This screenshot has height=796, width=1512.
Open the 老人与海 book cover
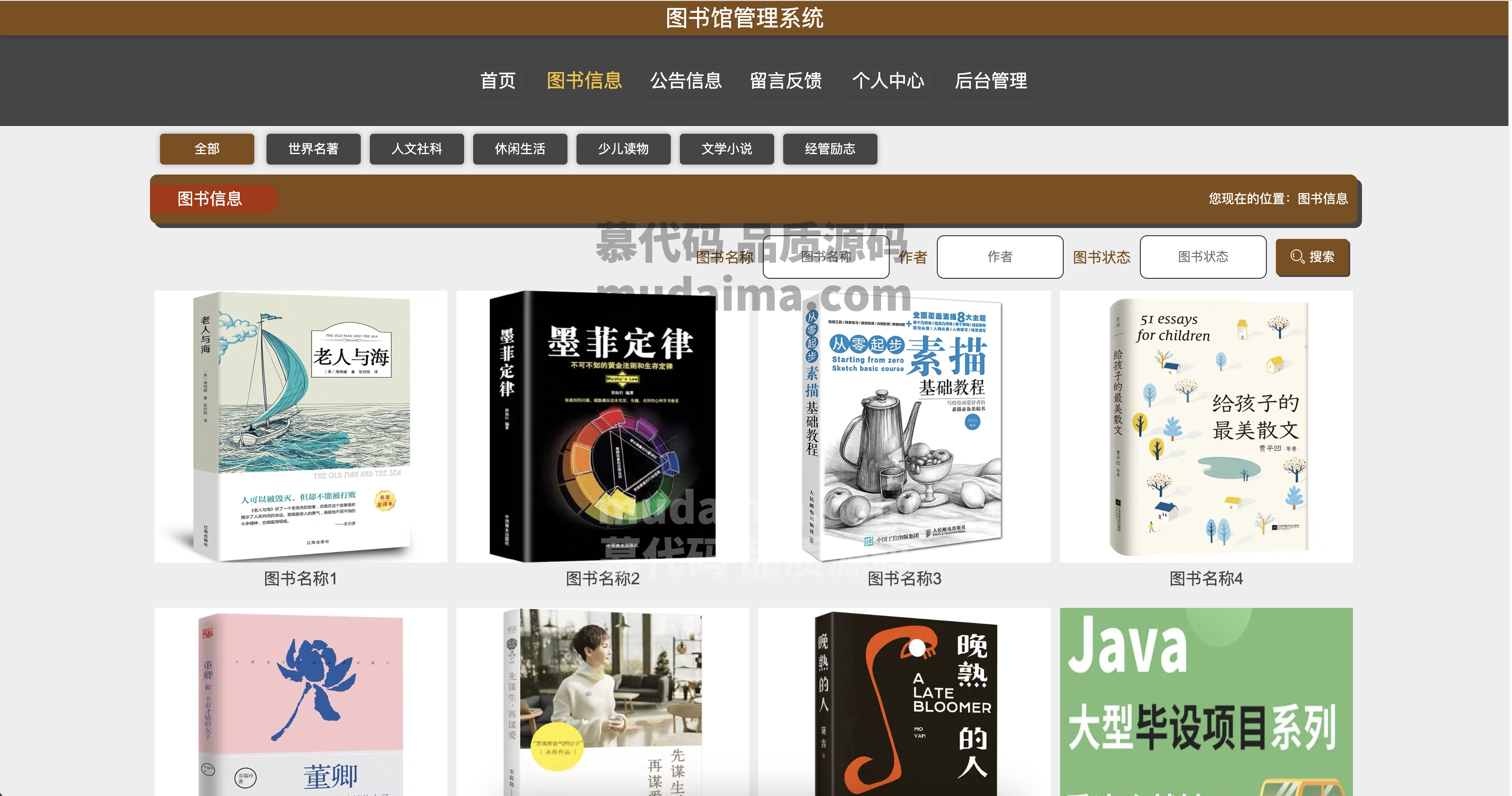coord(300,426)
